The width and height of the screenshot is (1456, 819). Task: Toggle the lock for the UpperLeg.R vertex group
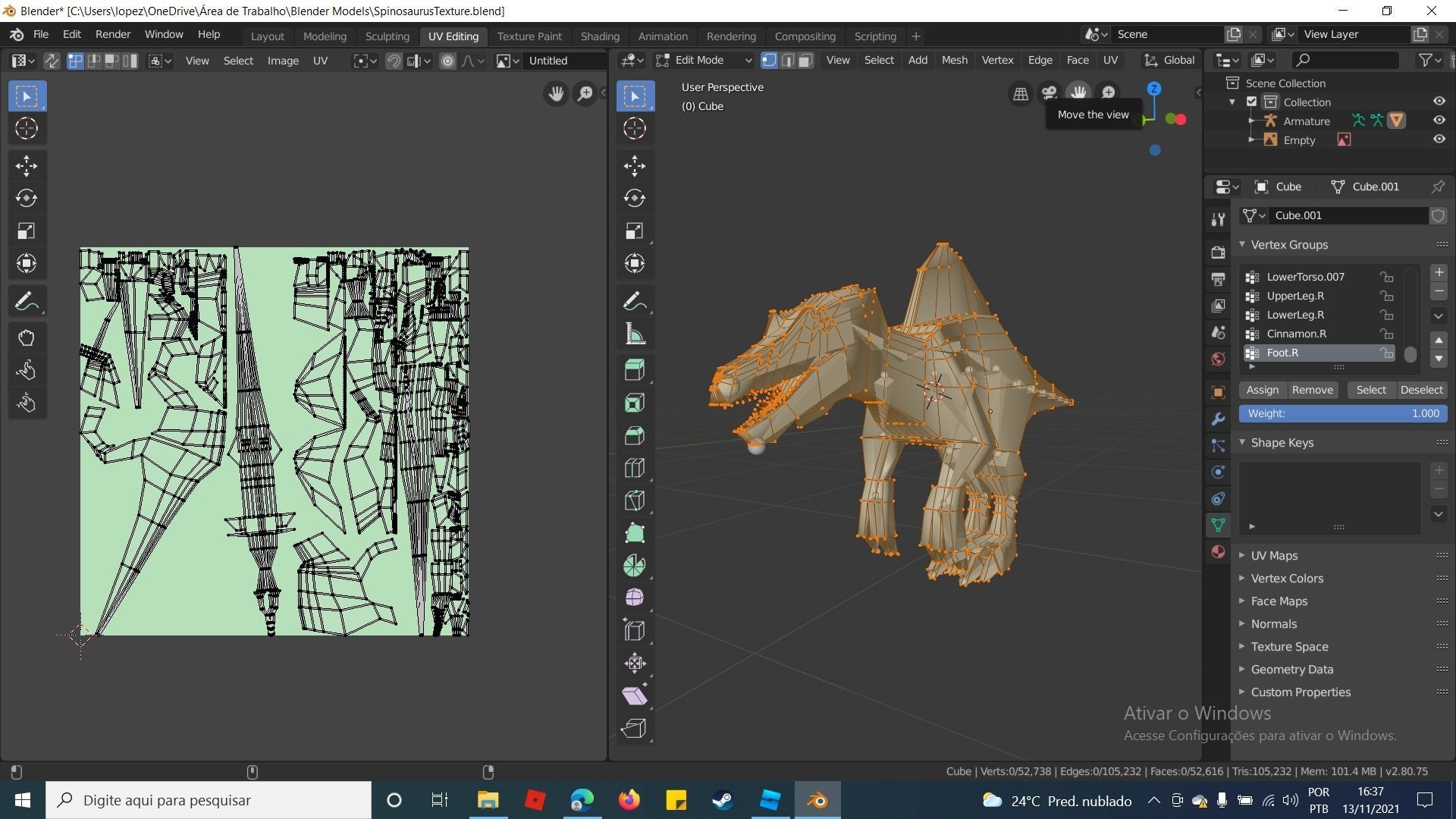coord(1387,296)
